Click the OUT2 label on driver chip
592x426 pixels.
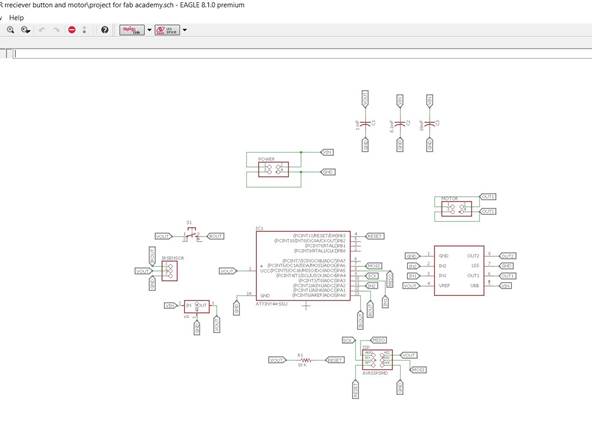(507, 256)
